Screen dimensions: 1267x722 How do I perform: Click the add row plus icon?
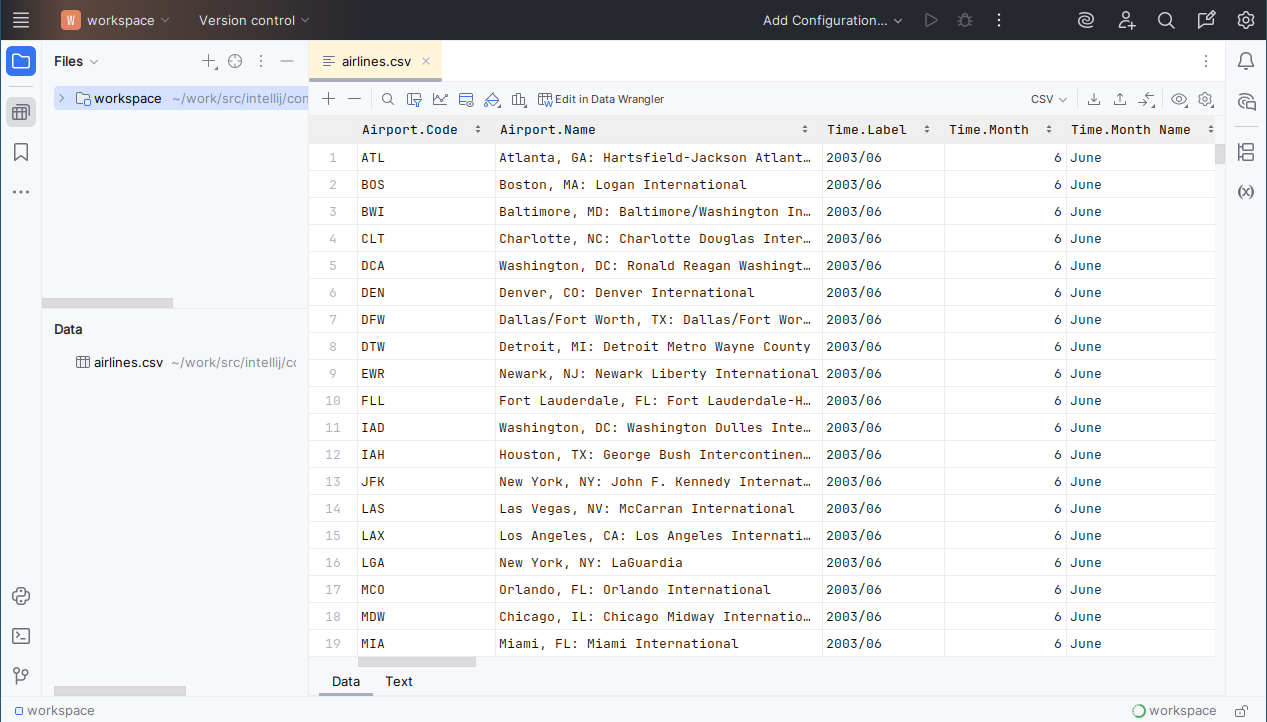[x=328, y=99]
